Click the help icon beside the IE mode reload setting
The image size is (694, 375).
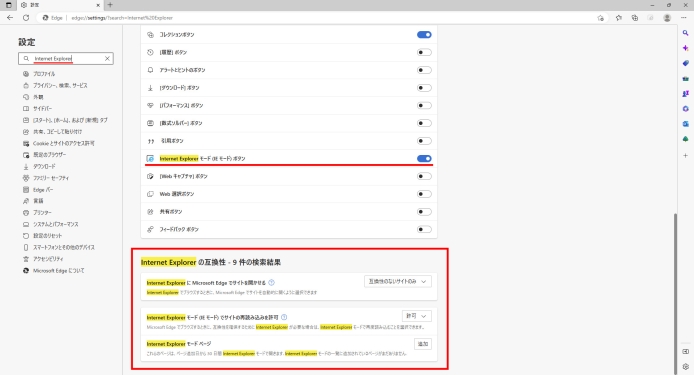coord(284,317)
